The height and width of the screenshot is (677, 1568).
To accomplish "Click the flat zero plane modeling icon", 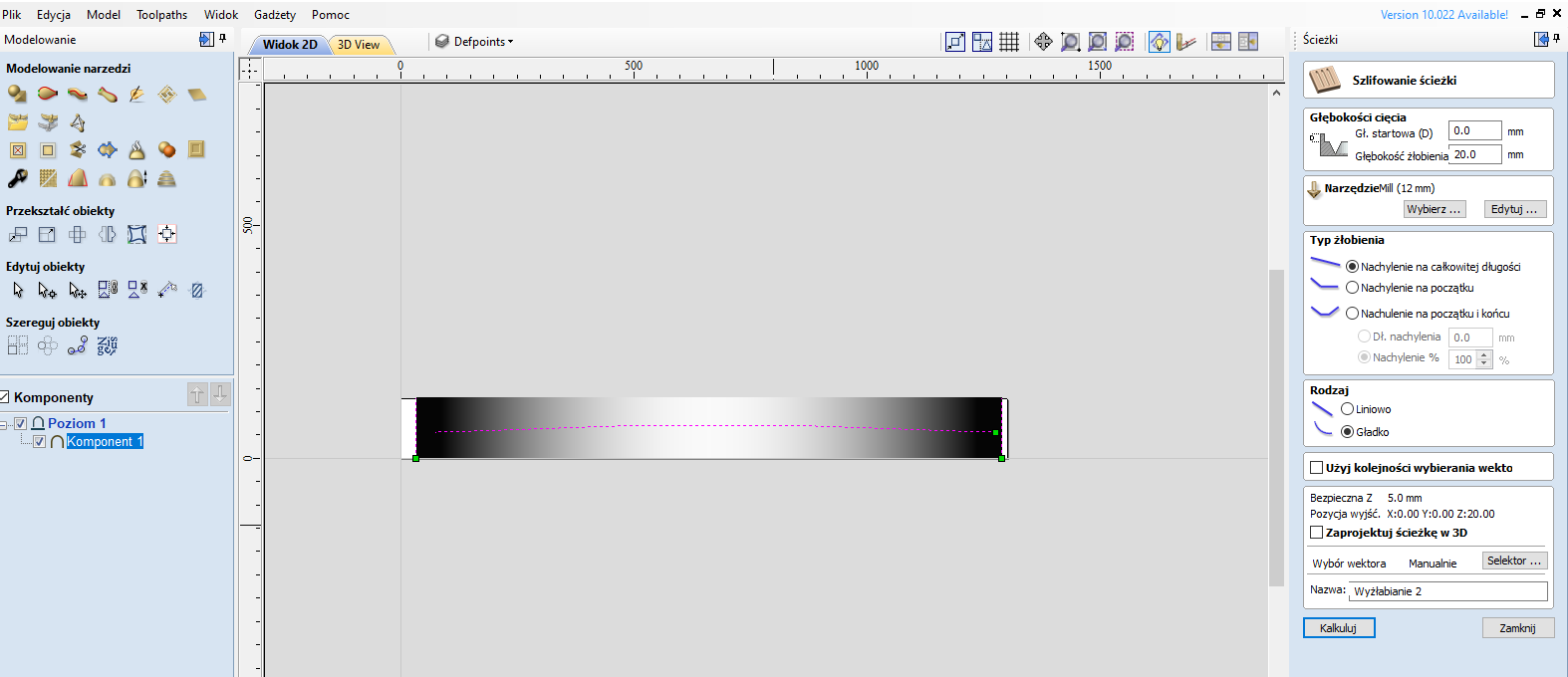I will click(x=196, y=94).
